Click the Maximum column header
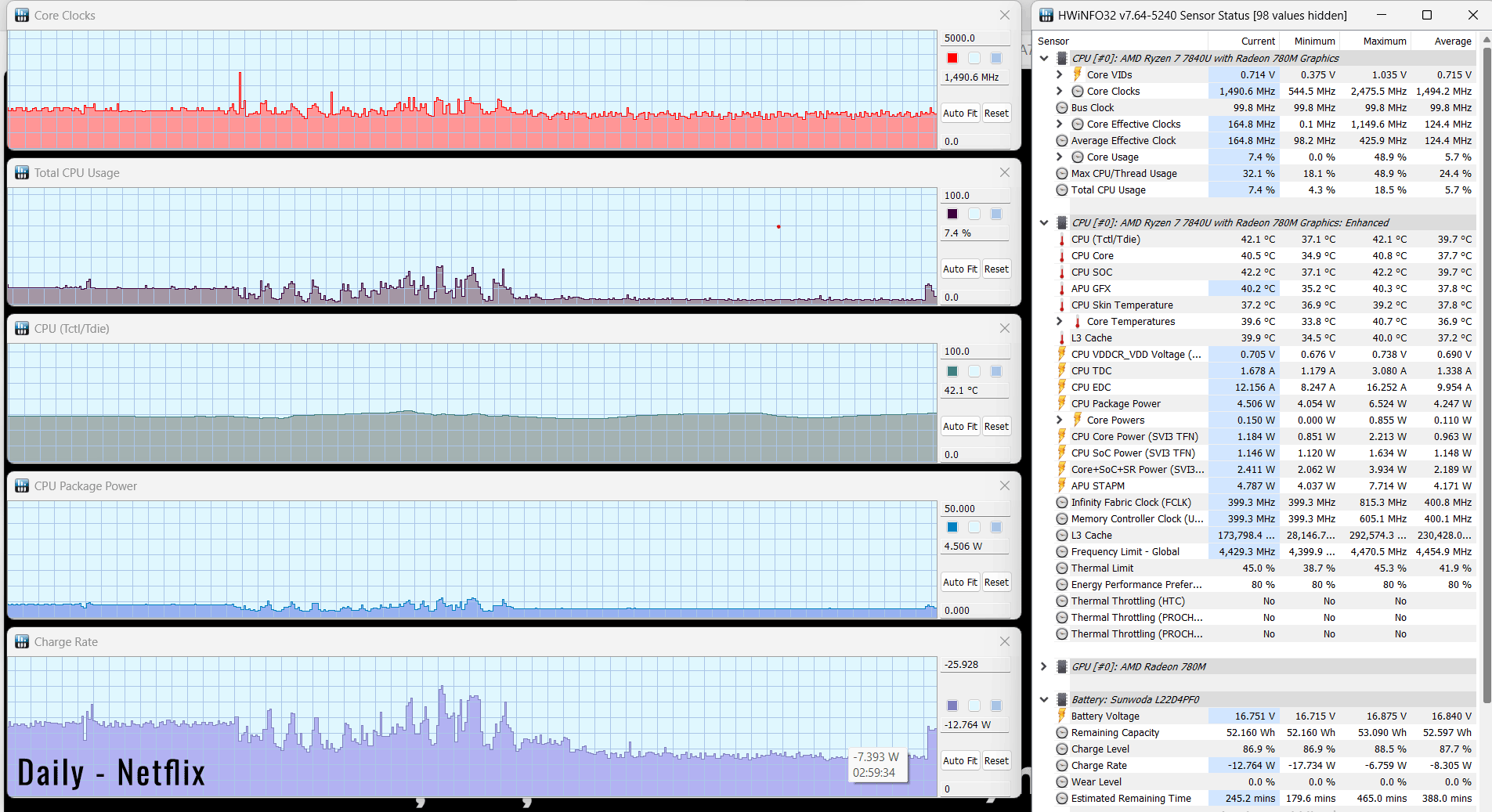 click(x=1376, y=41)
